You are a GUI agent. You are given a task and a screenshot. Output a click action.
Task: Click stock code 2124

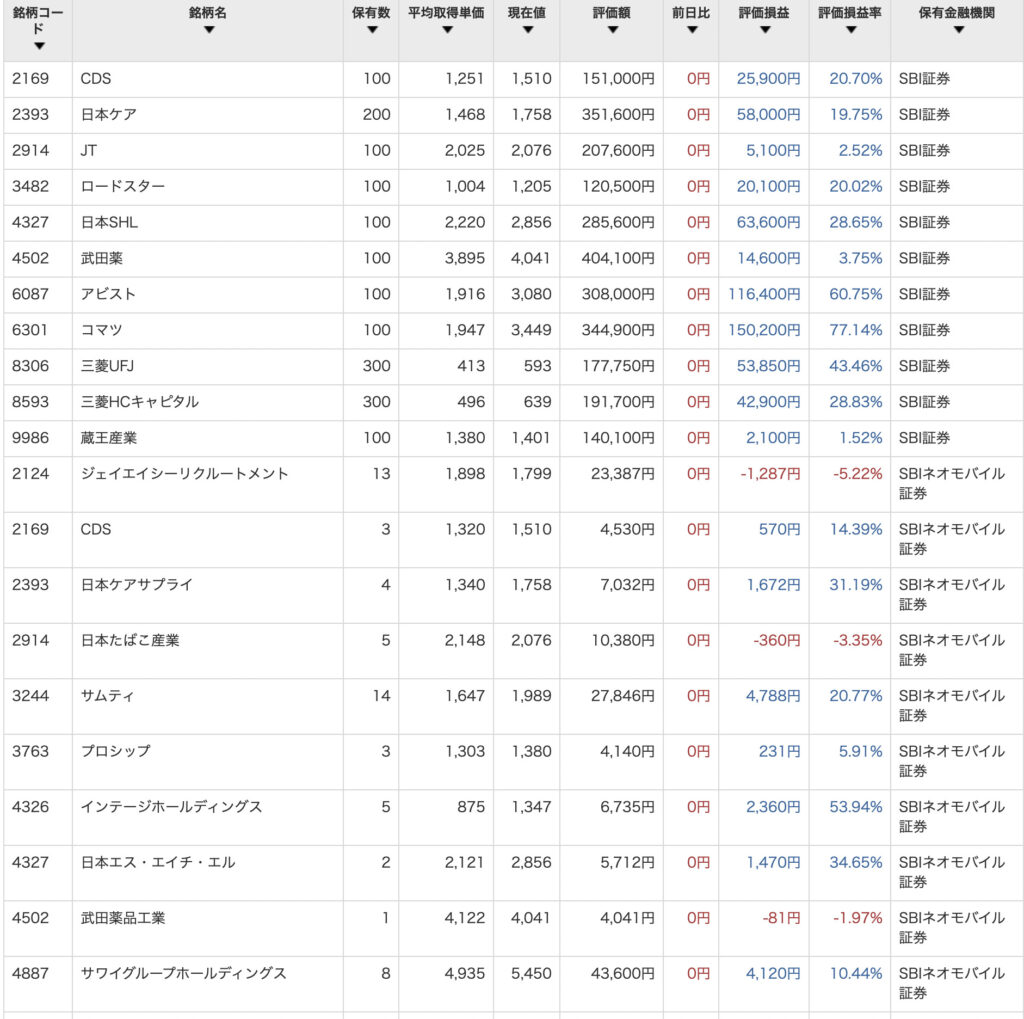click(x=30, y=474)
